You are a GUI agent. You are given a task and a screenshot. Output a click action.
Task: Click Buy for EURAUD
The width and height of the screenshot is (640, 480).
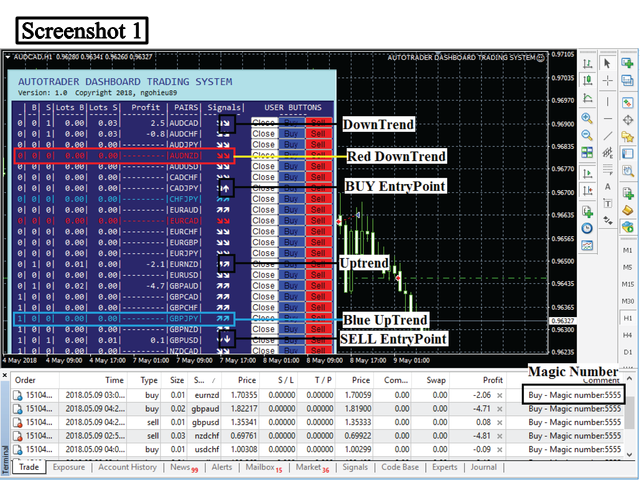[x=291, y=209]
